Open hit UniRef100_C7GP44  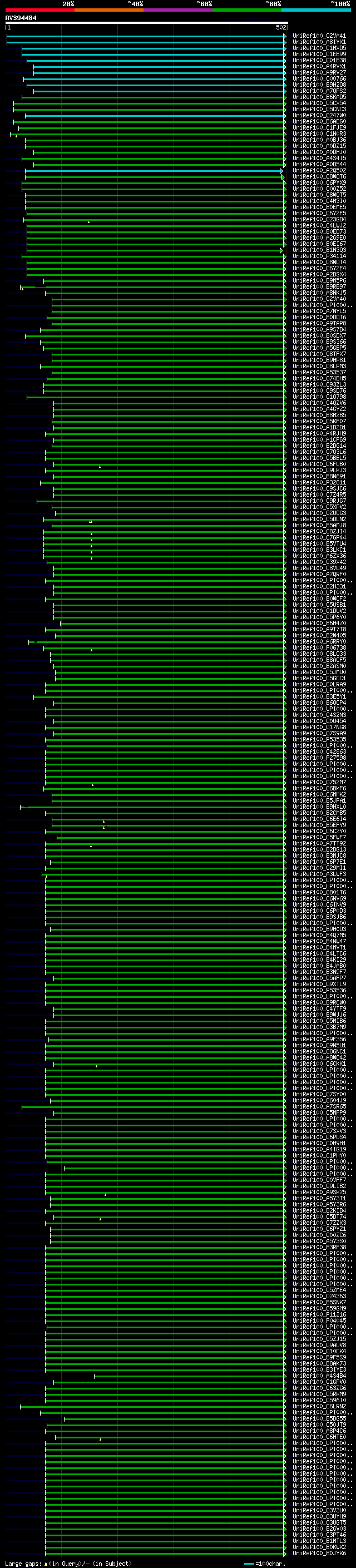click(319, 537)
